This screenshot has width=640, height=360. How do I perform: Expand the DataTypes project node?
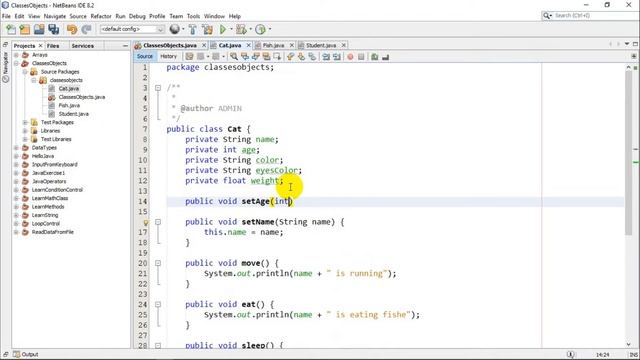click(x=16, y=147)
